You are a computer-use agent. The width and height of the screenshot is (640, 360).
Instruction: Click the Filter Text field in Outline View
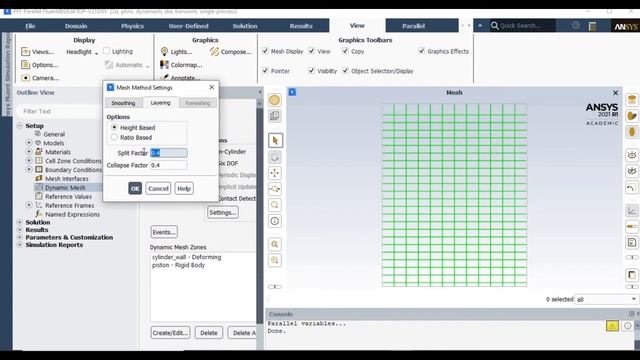pyautogui.click(x=58, y=111)
